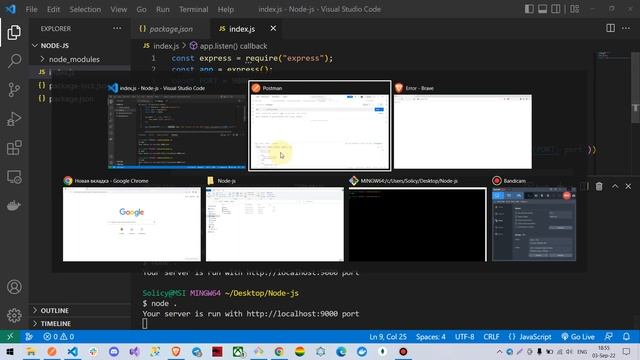Open Brave browser from the taskbar
Viewport: 640px width, 360px height.
pyautogui.click(x=176, y=351)
